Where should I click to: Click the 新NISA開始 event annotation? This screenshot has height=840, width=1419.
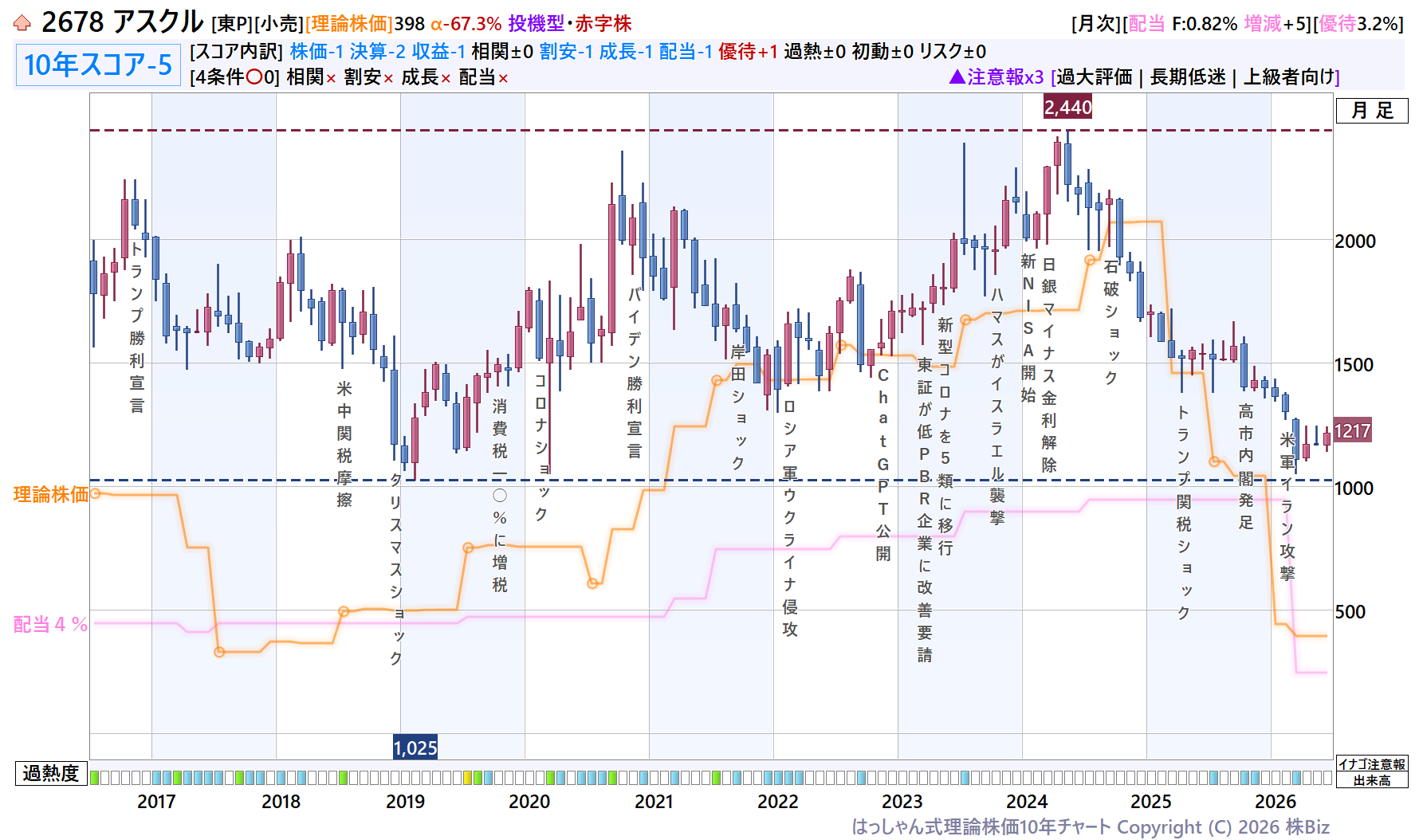pyautogui.click(x=1028, y=328)
